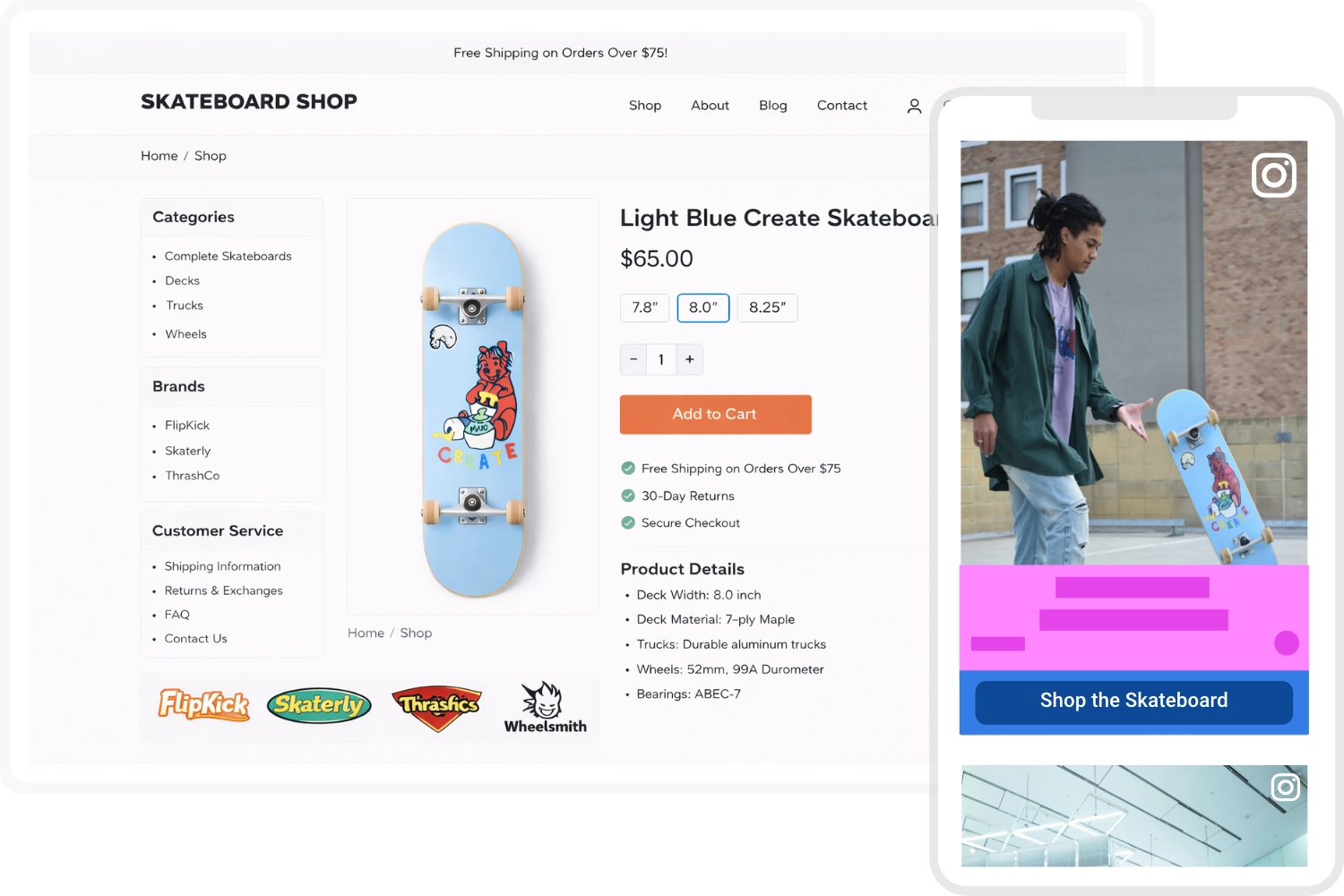This screenshot has height=896, width=1344.
Task: Increase quantity with the plus button
Action: point(690,359)
